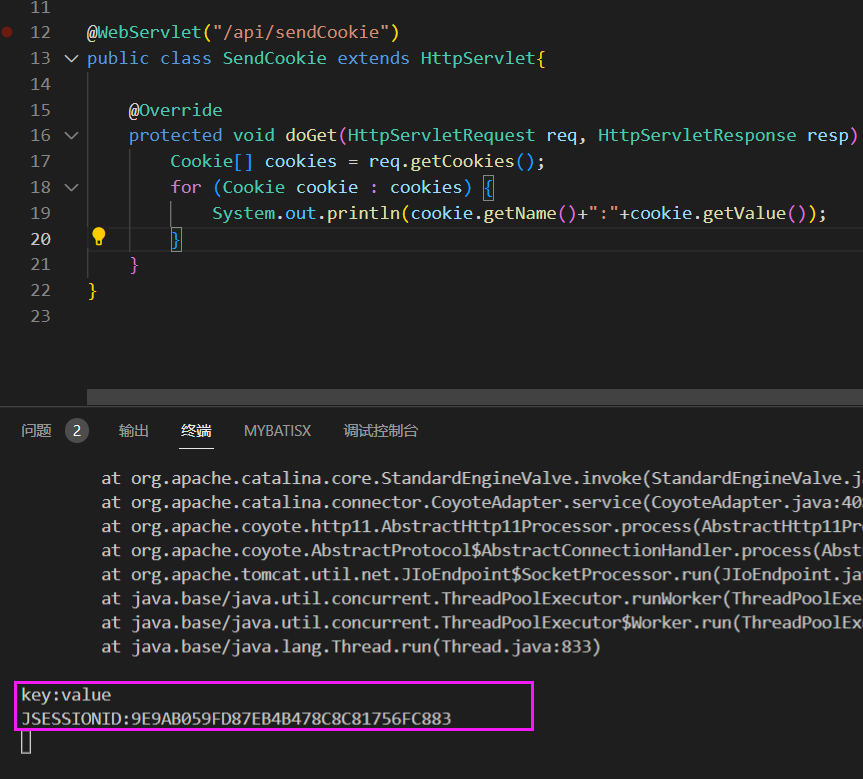This screenshot has height=779, width=863.
Task: Click the HttpServlet class name on line 13
Action: pos(478,58)
